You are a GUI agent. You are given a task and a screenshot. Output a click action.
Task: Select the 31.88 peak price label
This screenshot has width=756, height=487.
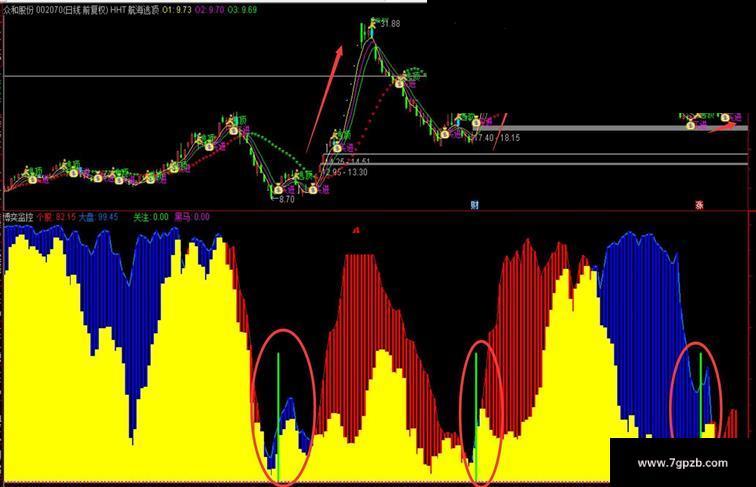[390, 23]
